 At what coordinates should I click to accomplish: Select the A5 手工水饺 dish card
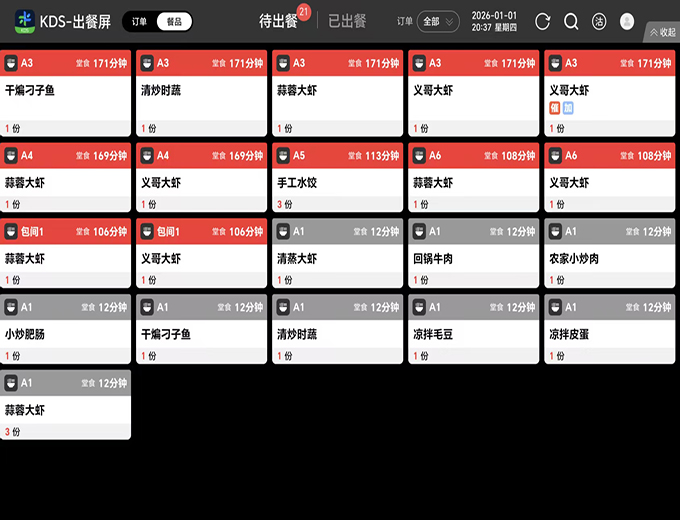click(x=337, y=183)
